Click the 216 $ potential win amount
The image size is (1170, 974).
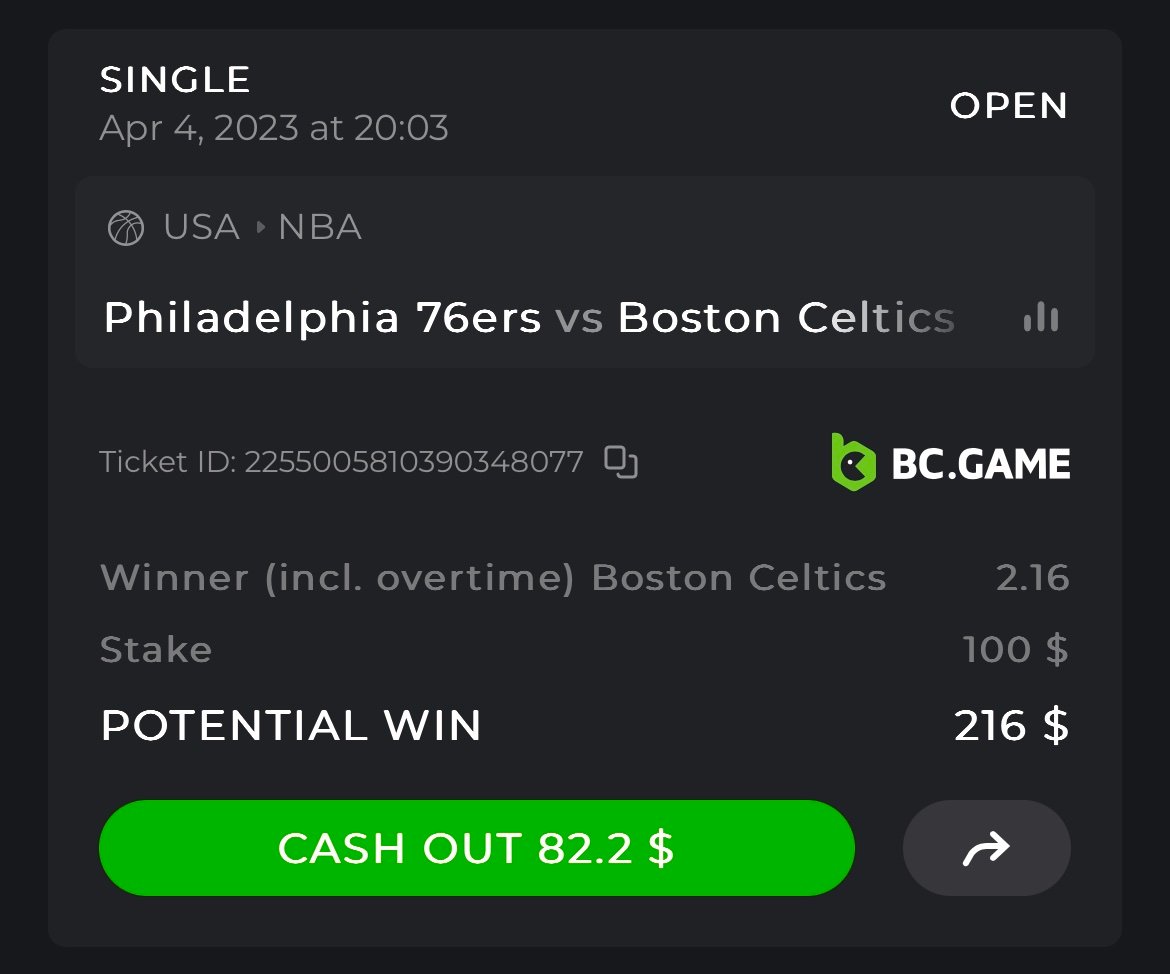point(1011,726)
